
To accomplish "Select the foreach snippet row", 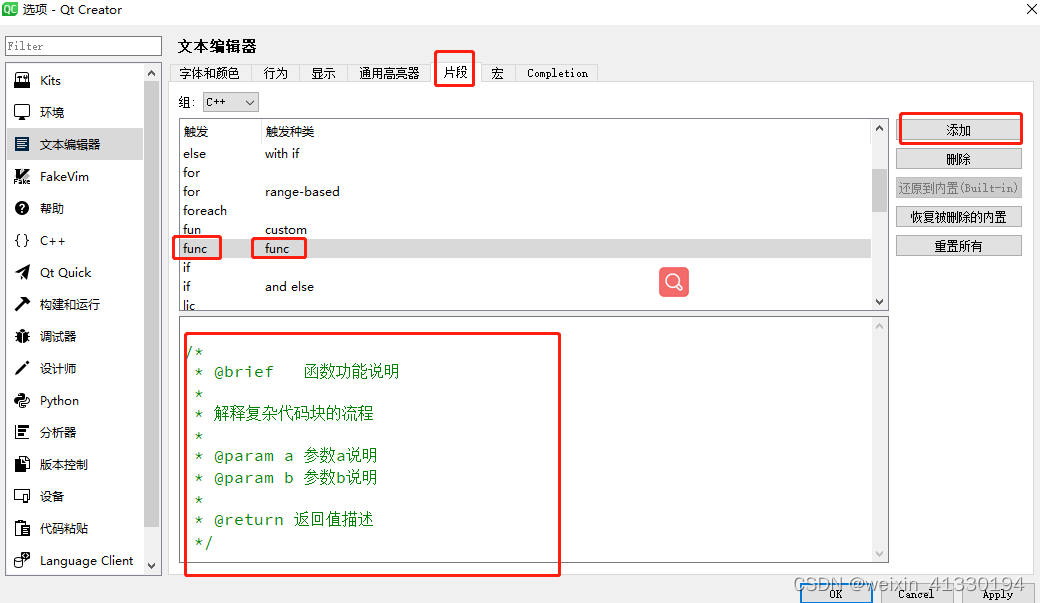I will click(525, 210).
